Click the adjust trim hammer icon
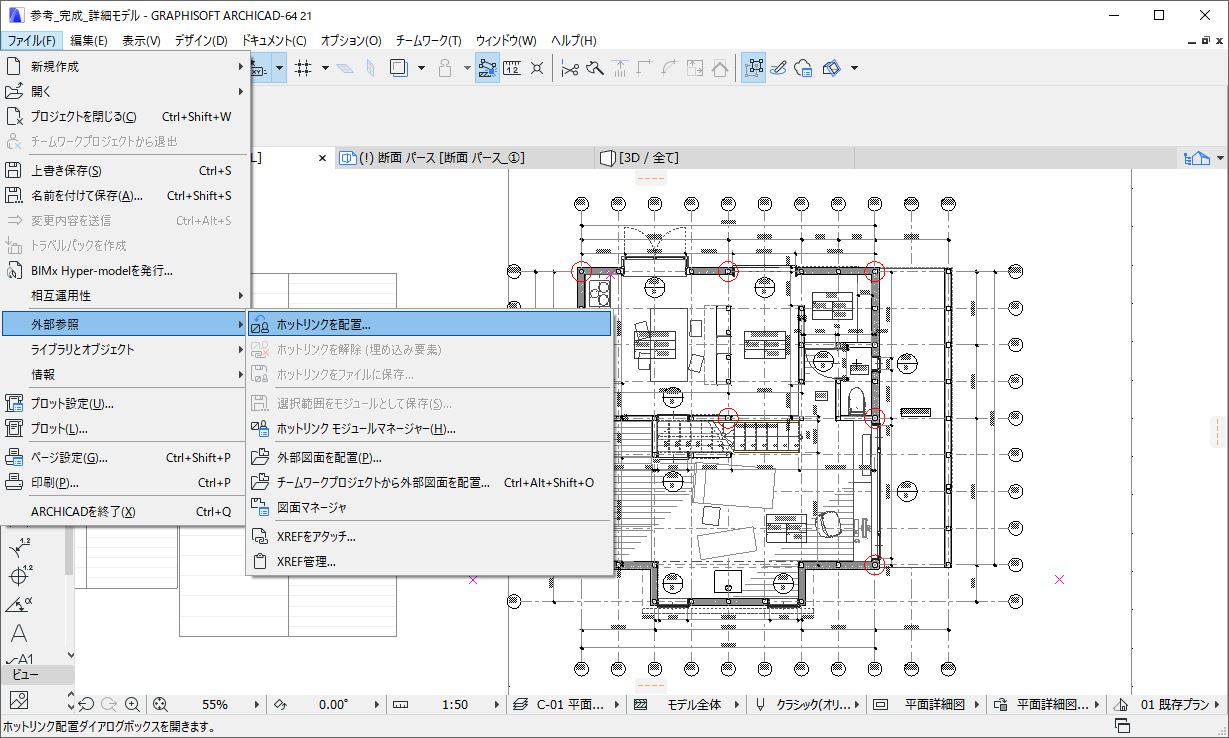The image size is (1229, 738). (x=595, y=68)
